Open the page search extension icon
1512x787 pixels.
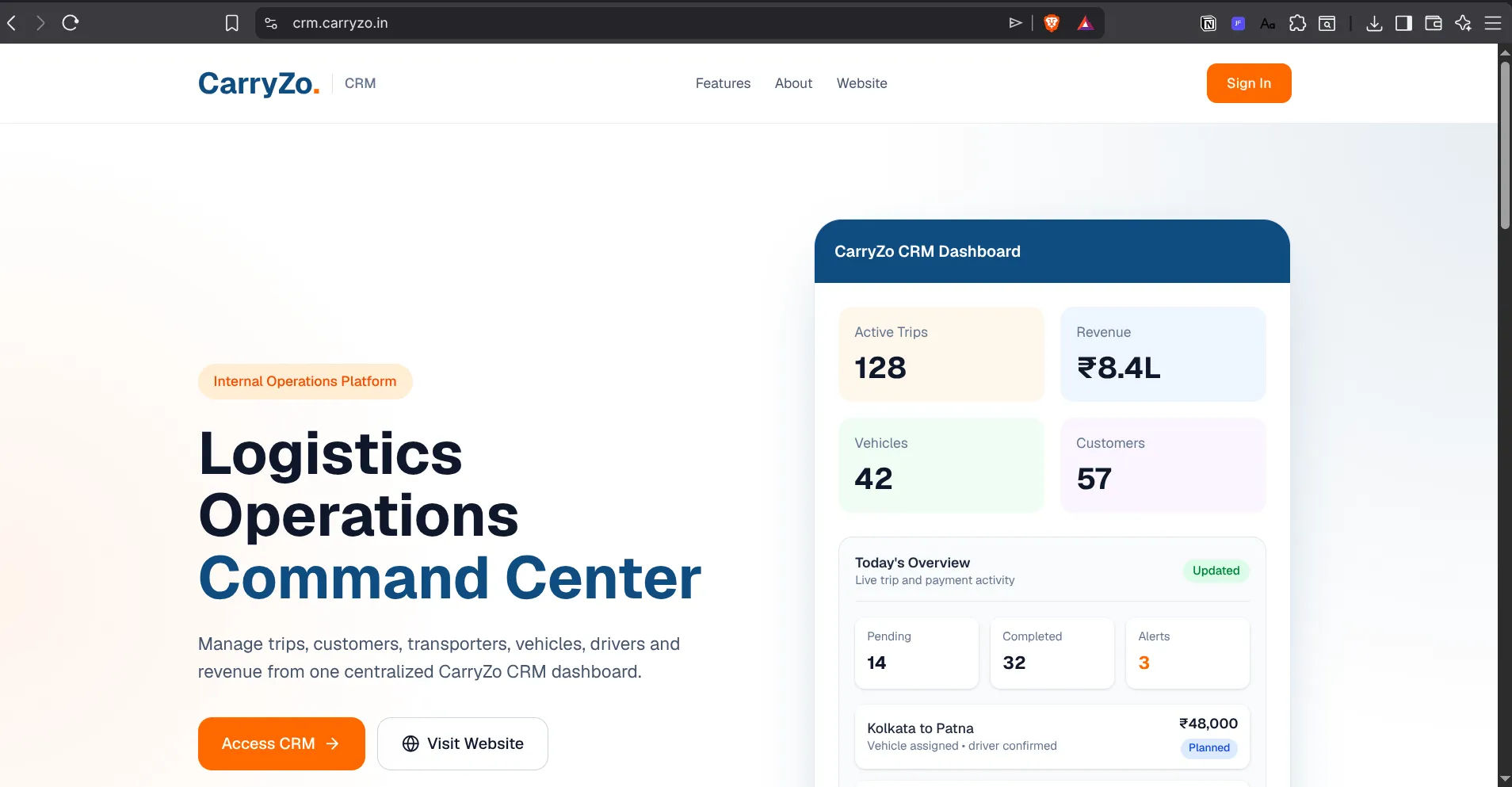pyautogui.click(x=1327, y=23)
